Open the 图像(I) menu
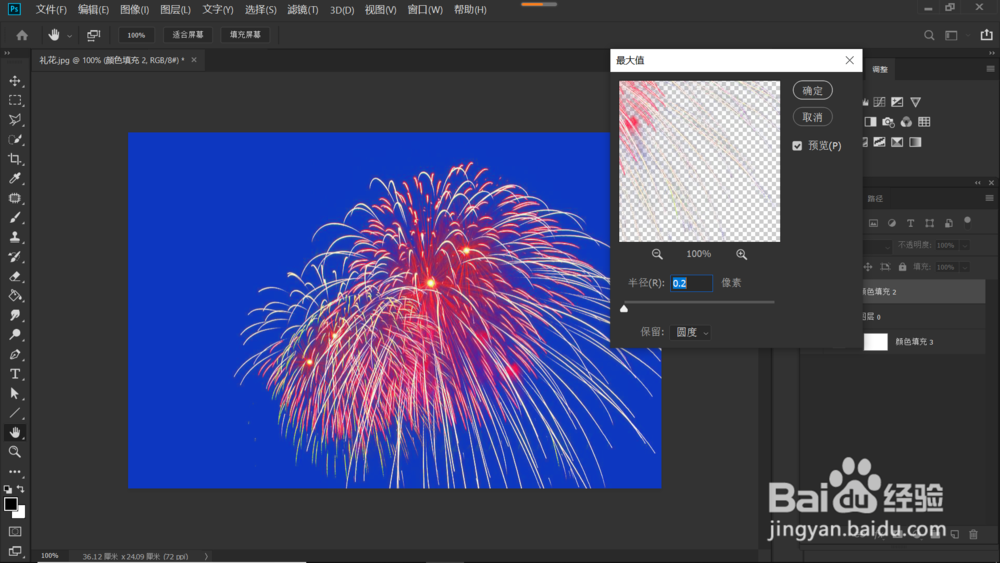This screenshot has width=1000, height=563. [x=135, y=10]
